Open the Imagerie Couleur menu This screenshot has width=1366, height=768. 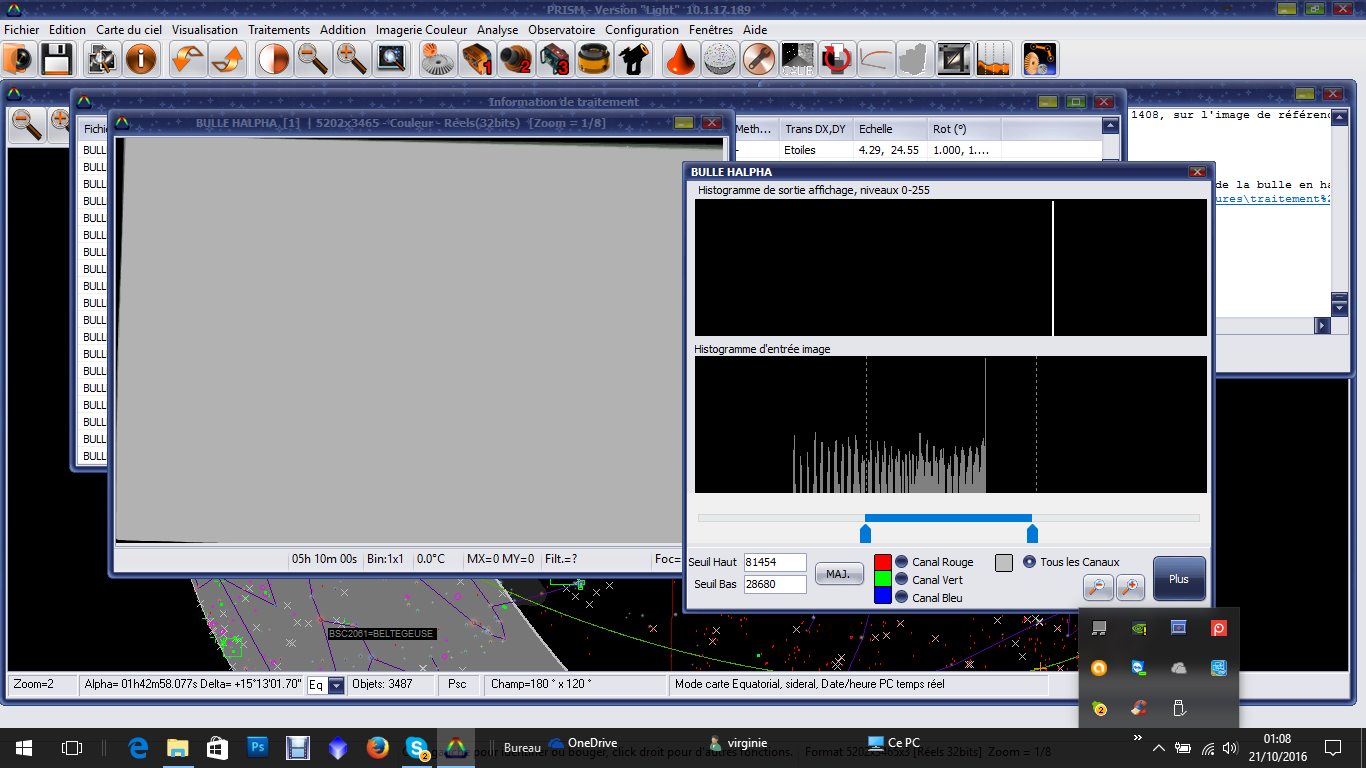click(x=421, y=30)
